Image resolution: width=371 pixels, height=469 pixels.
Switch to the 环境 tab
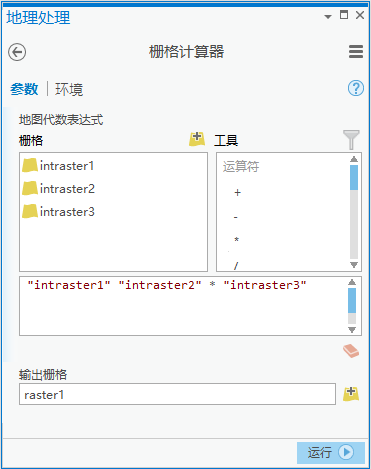[x=69, y=89]
